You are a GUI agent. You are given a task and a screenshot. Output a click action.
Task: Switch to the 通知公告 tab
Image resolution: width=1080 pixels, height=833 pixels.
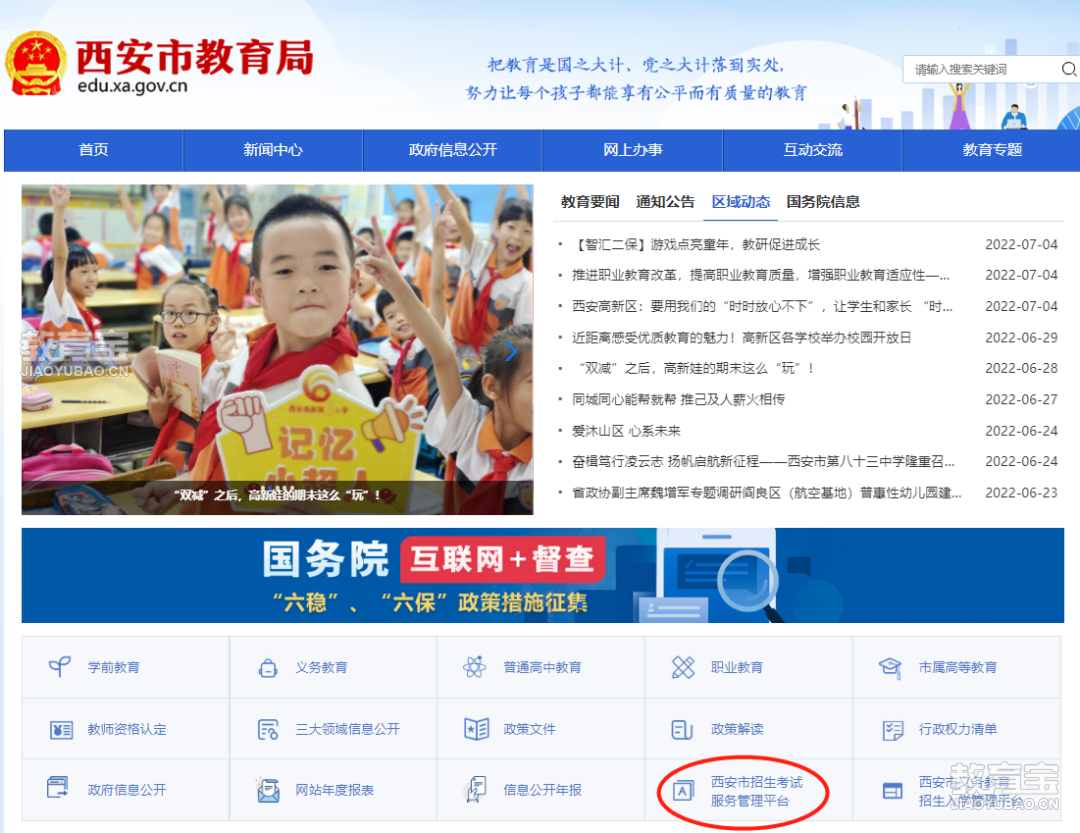click(x=665, y=202)
